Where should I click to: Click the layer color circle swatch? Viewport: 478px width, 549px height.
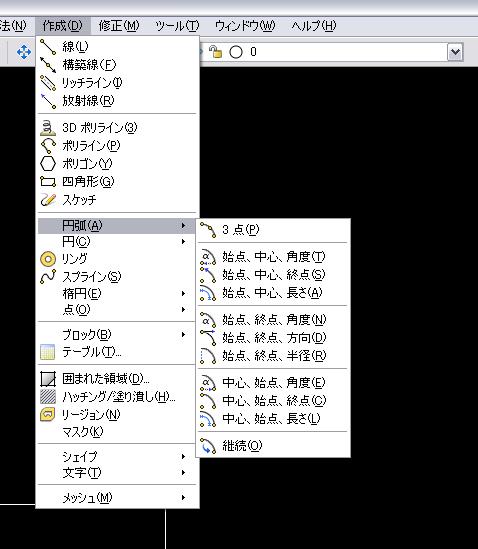click(236, 53)
